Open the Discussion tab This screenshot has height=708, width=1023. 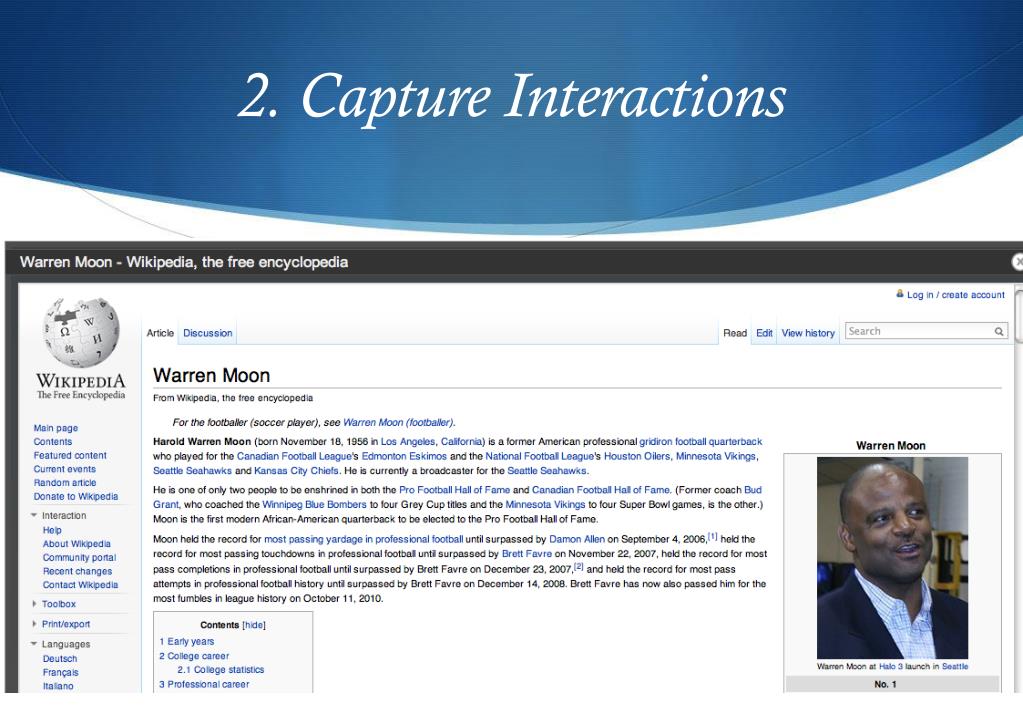207,333
